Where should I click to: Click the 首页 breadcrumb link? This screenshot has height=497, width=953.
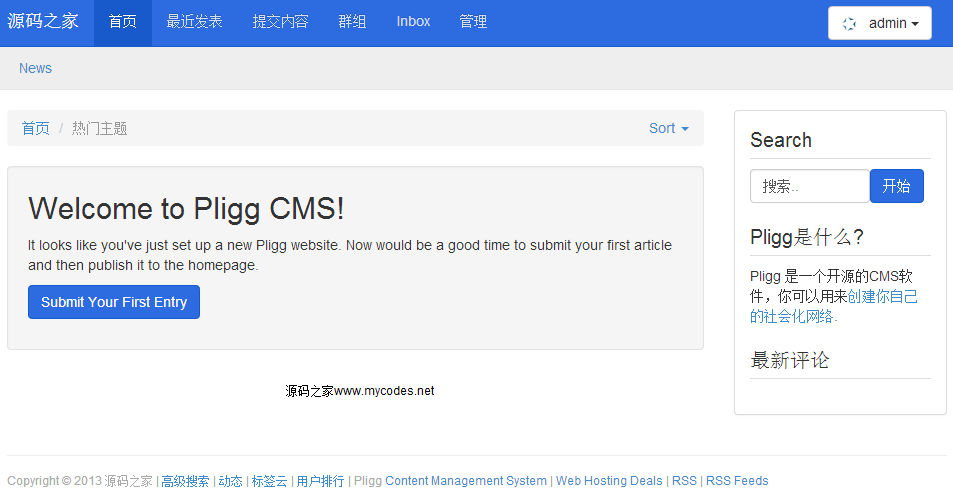pyautogui.click(x=36, y=128)
